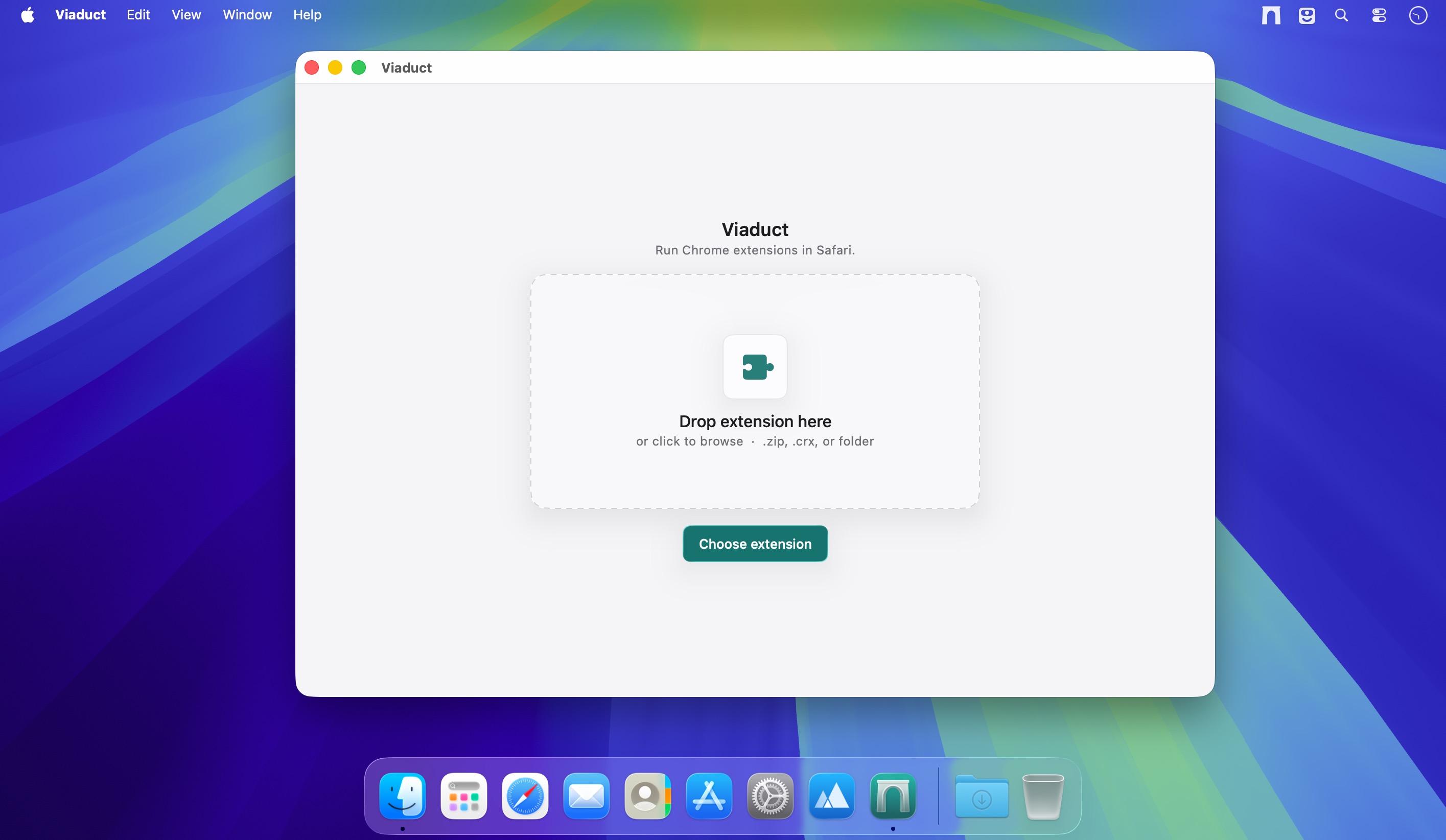
Task: Open the Edit menu
Action: [138, 15]
